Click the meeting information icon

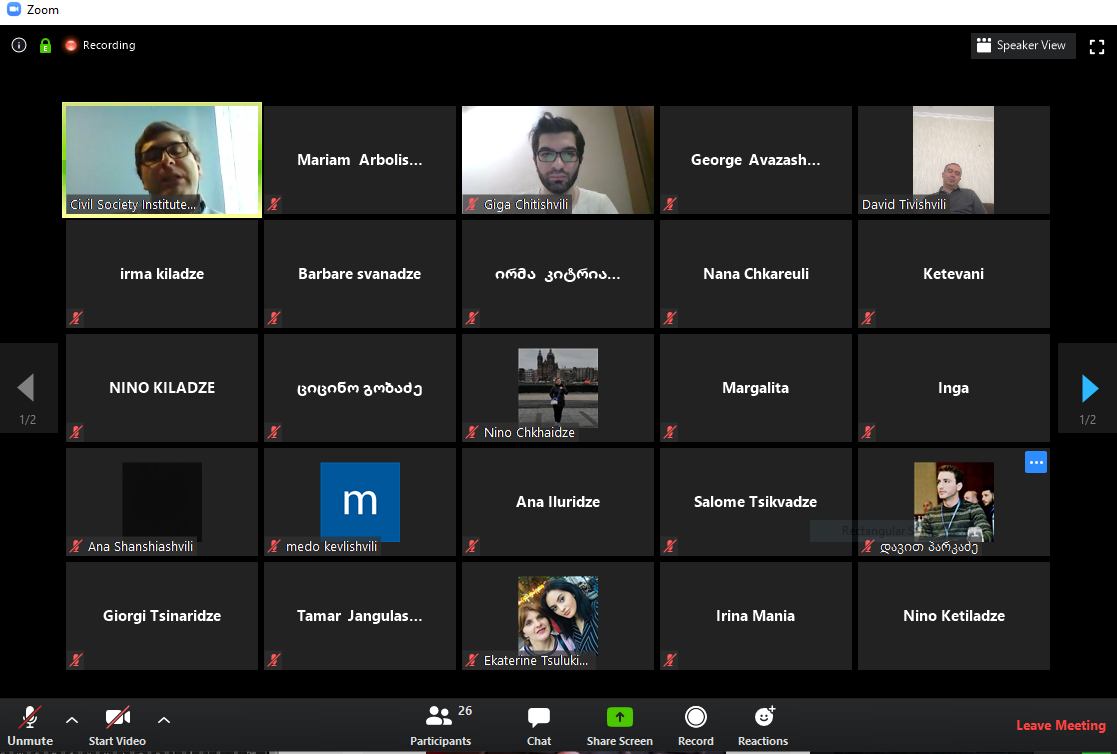(x=19, y=45)
